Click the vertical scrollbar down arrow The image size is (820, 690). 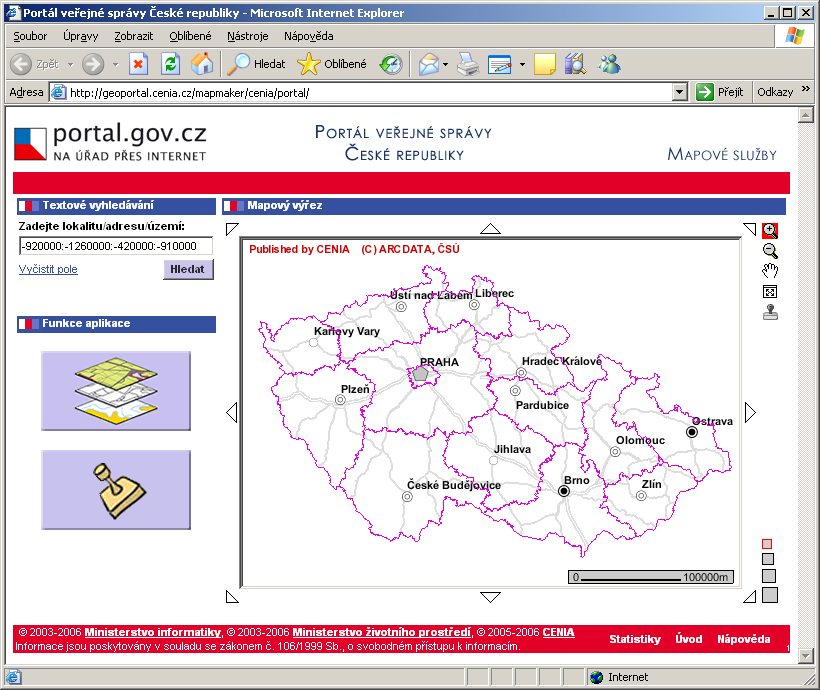point(806,655)
